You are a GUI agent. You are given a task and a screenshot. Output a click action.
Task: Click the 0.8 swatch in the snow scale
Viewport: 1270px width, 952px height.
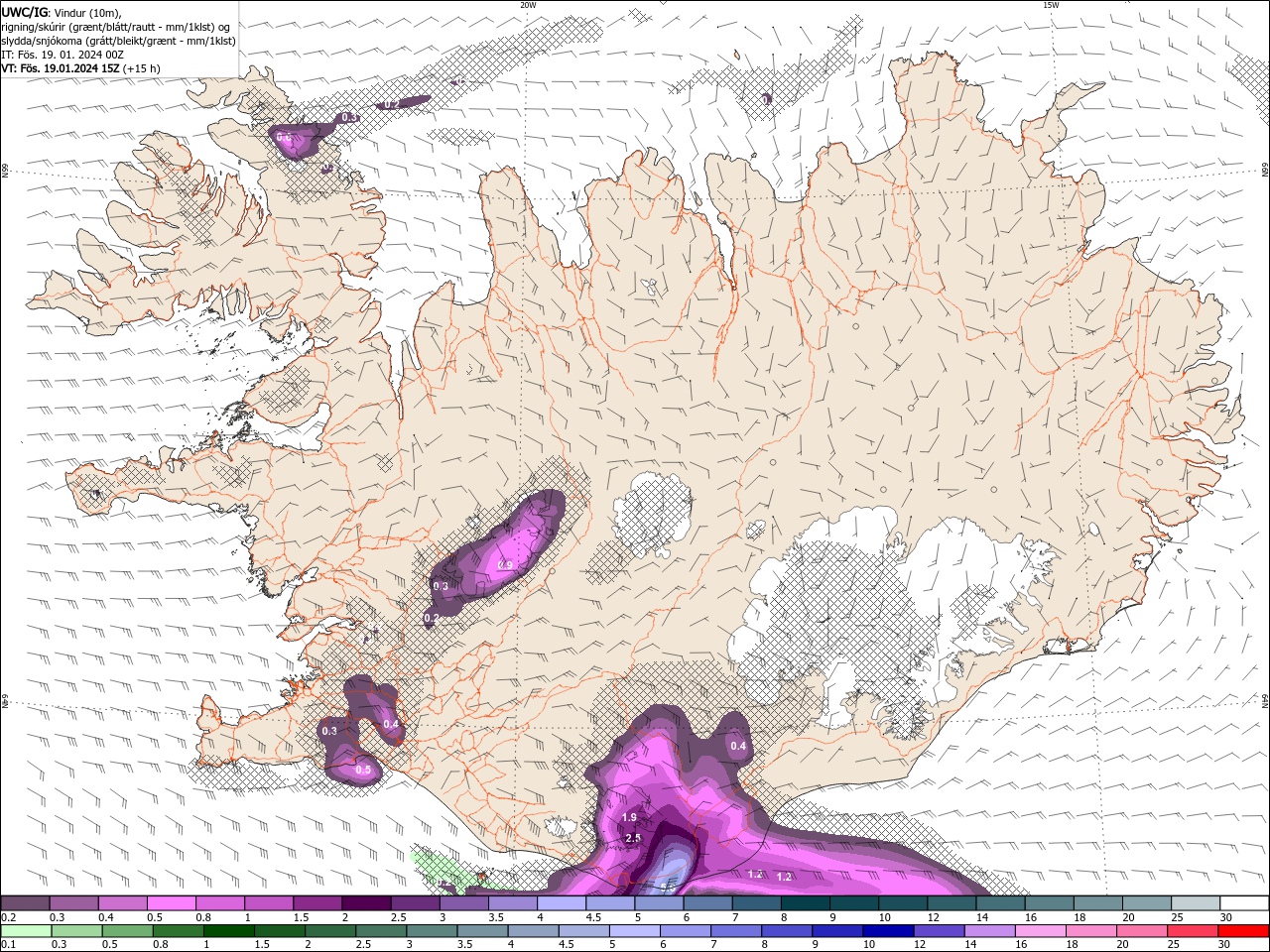(x=220, y=903)
